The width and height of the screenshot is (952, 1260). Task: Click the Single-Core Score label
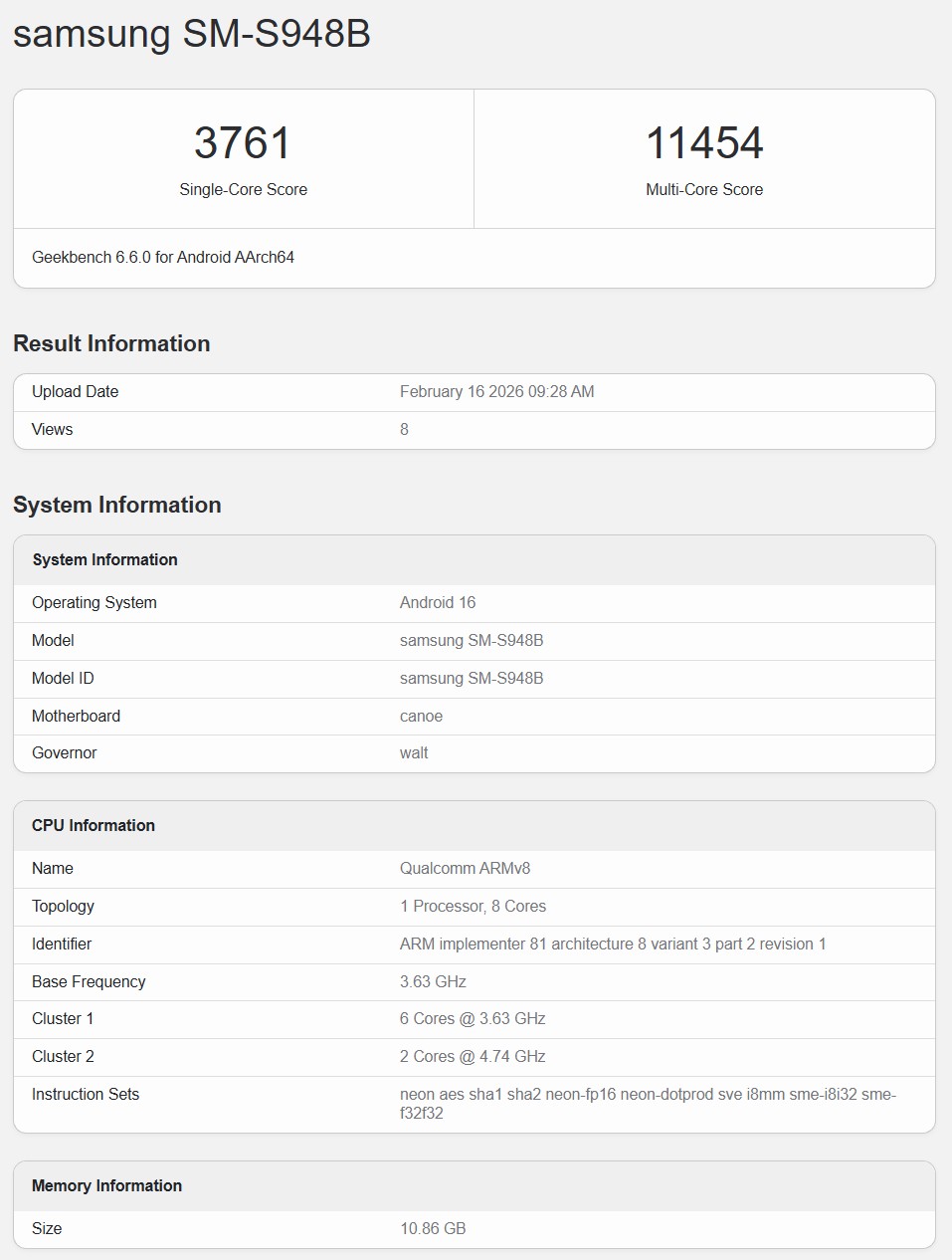243,189
